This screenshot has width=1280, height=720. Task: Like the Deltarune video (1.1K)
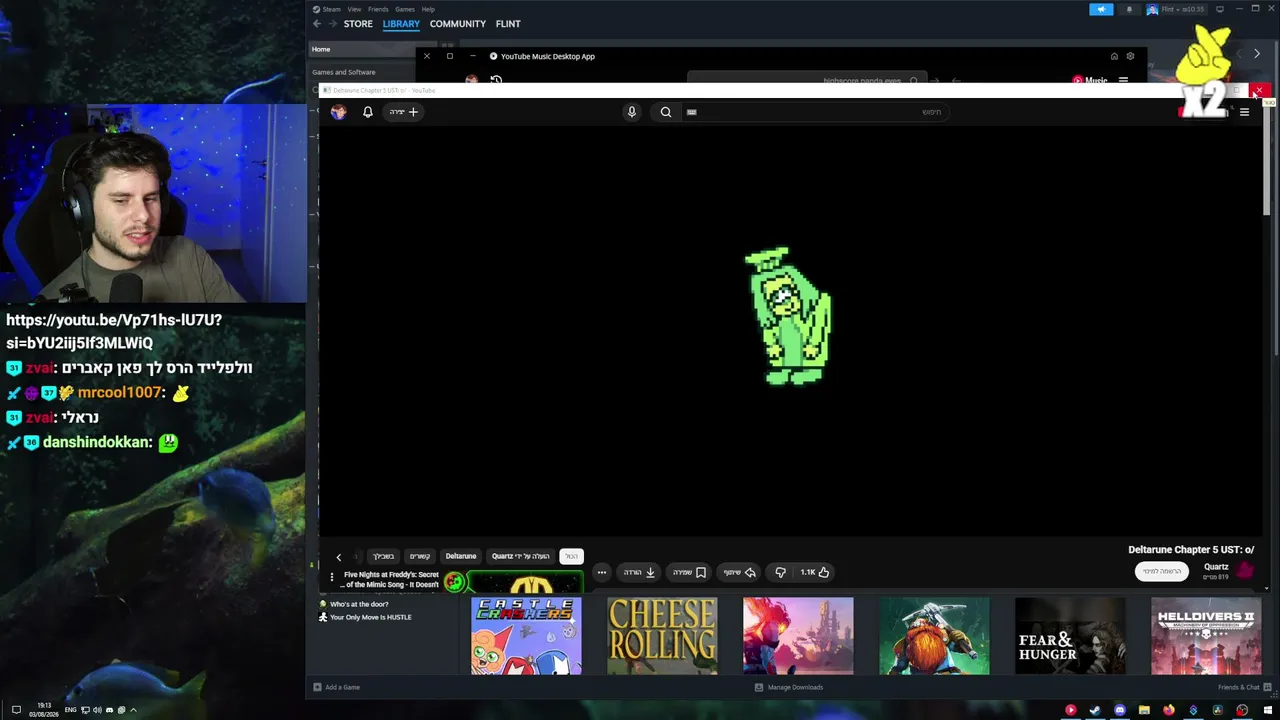click(x=815, y=572)
